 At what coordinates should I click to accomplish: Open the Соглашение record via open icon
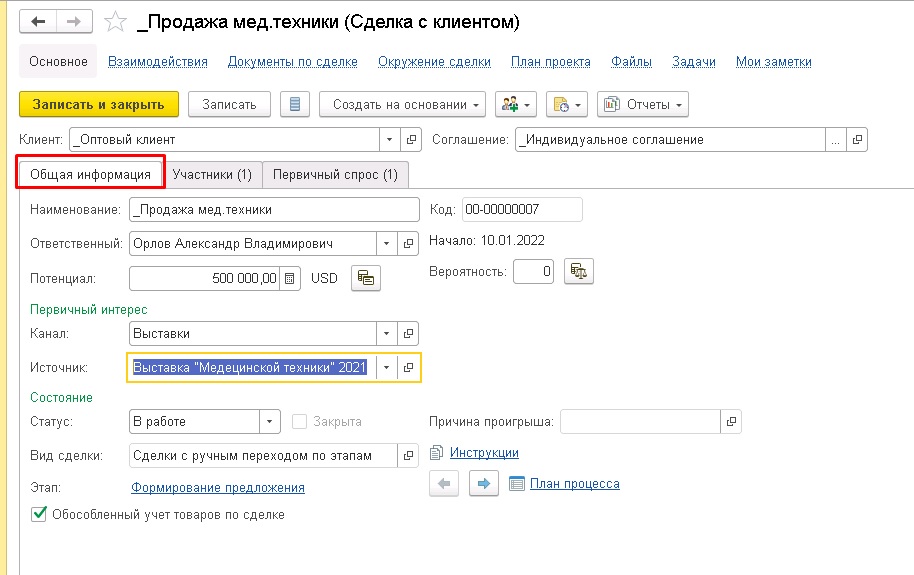pyautogui.click(x=857, y=140)
